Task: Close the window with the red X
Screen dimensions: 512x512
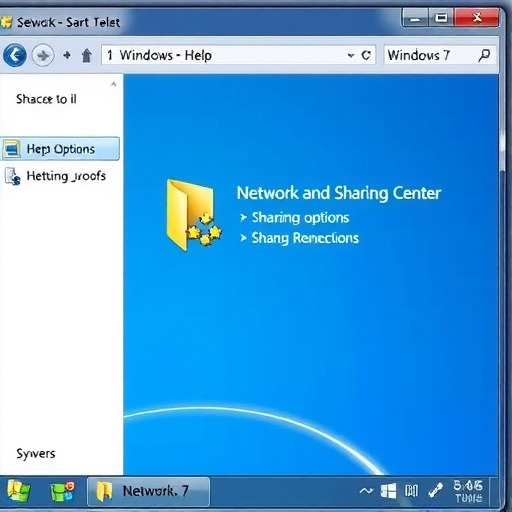Action: [x=477, y=18]
